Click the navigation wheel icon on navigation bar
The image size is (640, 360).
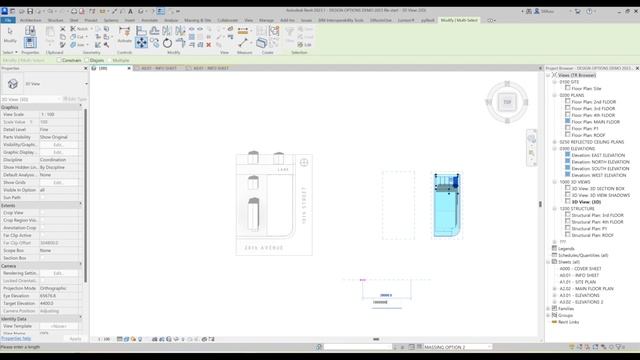pyautogui.click(x=531, y=138)
